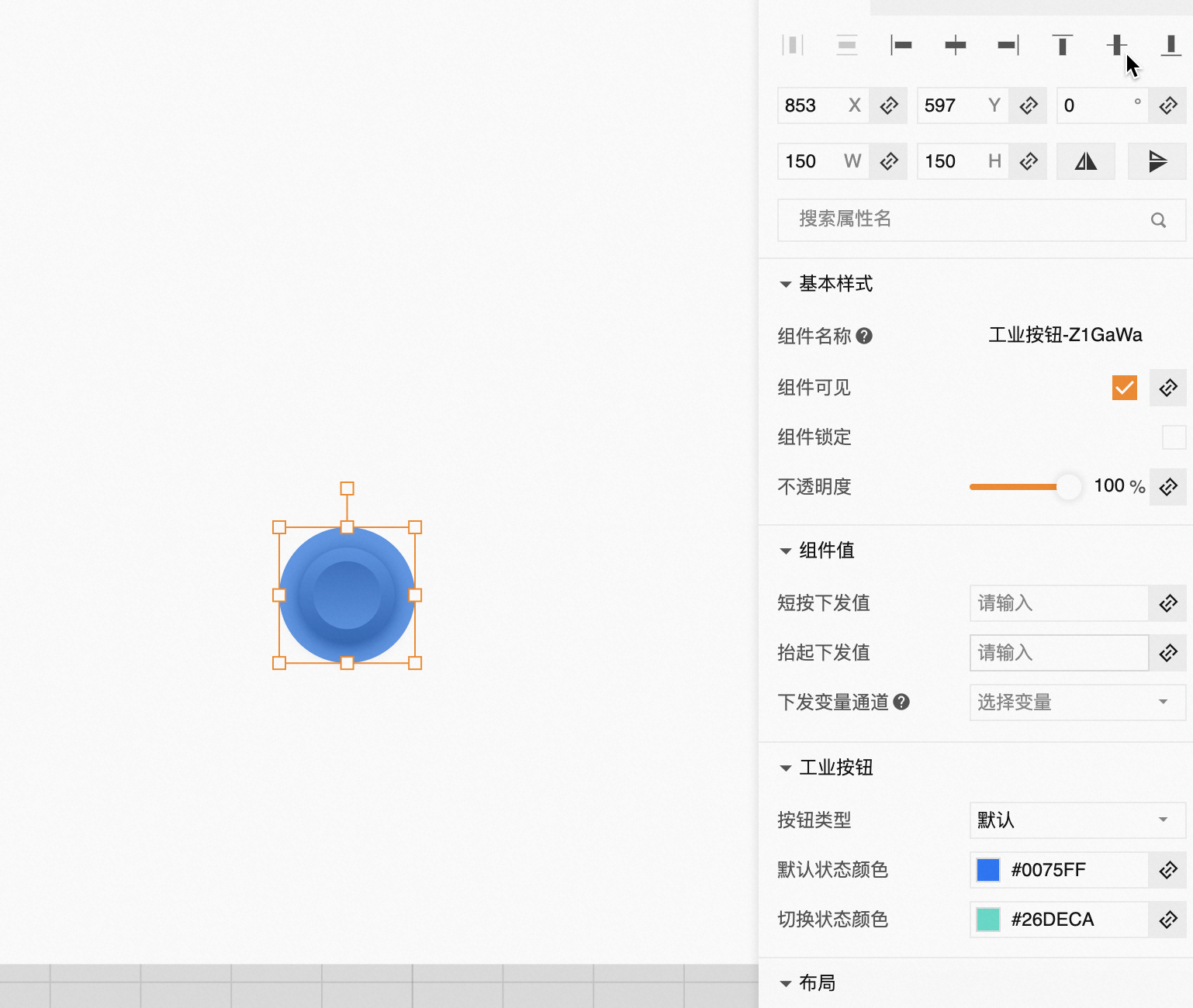Click the 抬起下发值 input field
Screen dimensions: 1193x1008
(x=1060, y=653)
